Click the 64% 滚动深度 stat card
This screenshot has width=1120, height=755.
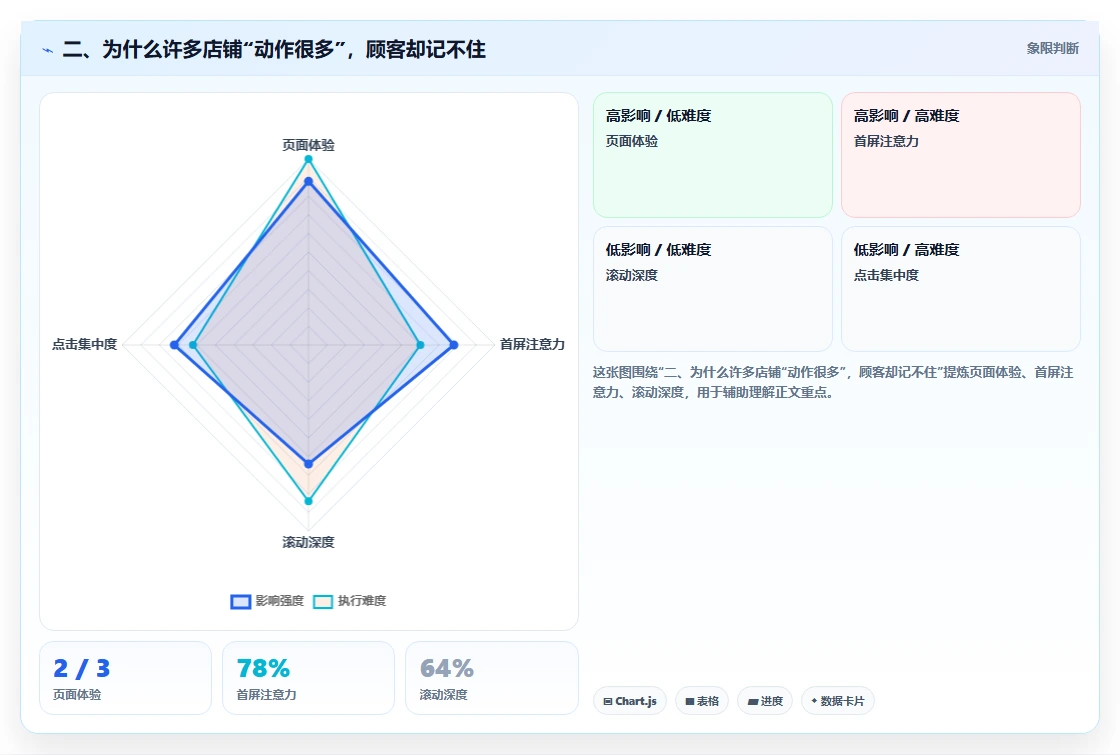[x=491, y=678]
